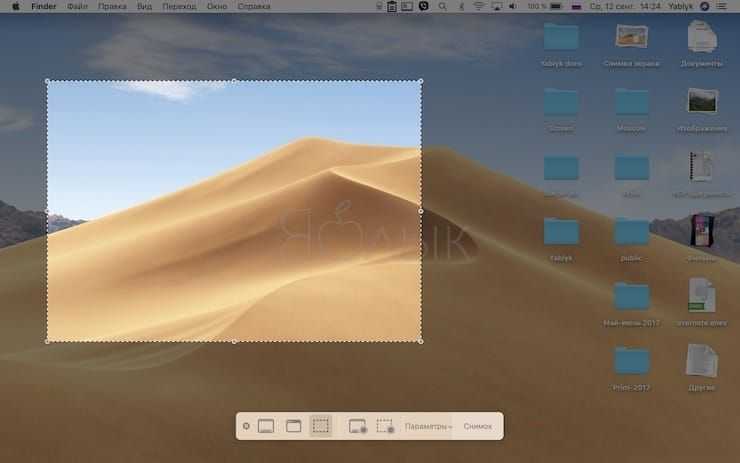This screenshot has width=740, height=463.
Task: Click the right-middle handle of selection
Action: pos(421,211)
